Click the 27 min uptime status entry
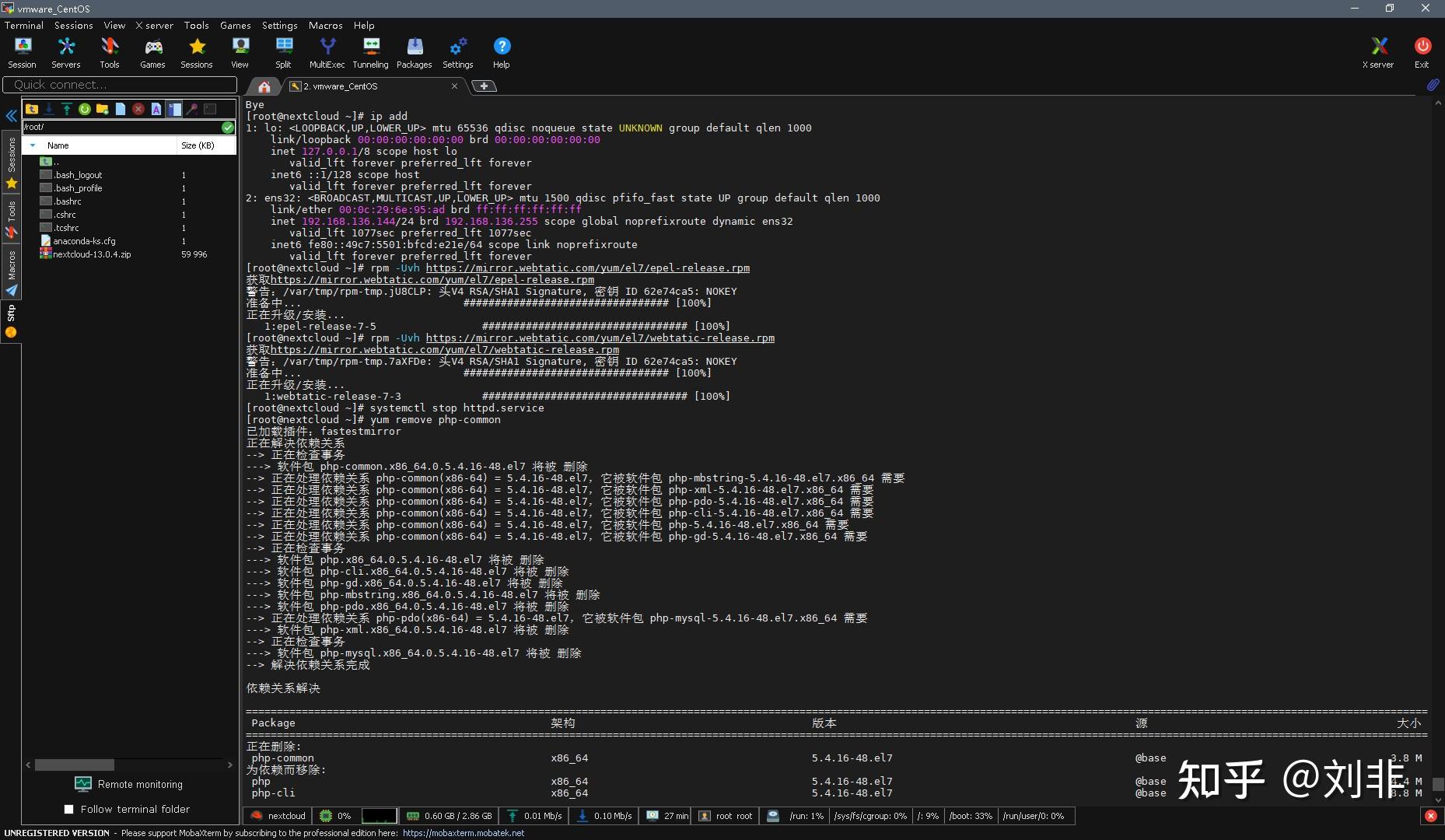Viewport: 1445px width, 840px height. 667,816
